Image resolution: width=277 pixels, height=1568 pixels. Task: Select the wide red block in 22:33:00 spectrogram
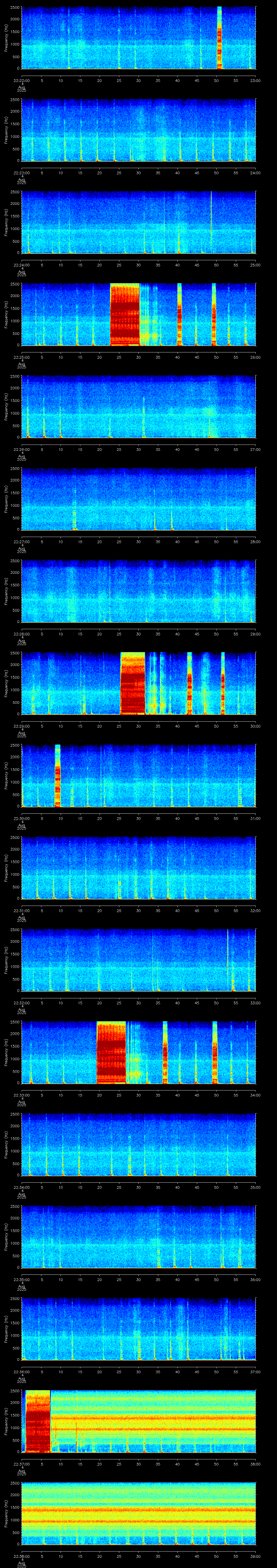point(111,1052)
